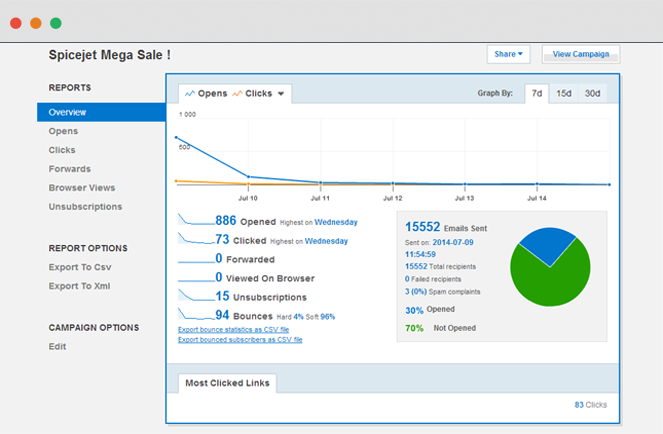The image size is (663, 434).
Task: Click the Bounces sparkline thumbnail
Action: coord(196,314)
